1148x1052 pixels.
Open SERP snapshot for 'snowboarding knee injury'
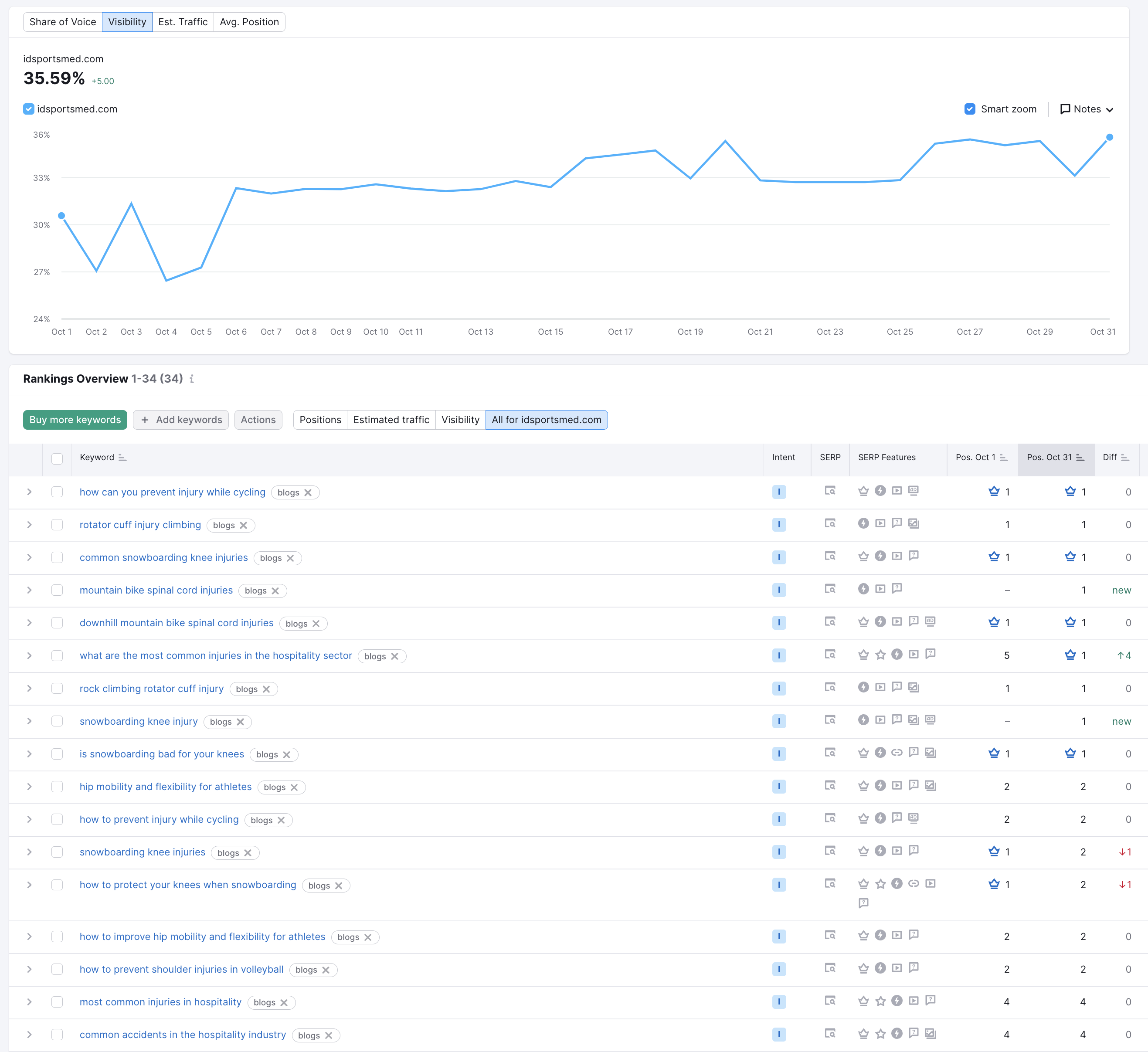click(830, 720)
